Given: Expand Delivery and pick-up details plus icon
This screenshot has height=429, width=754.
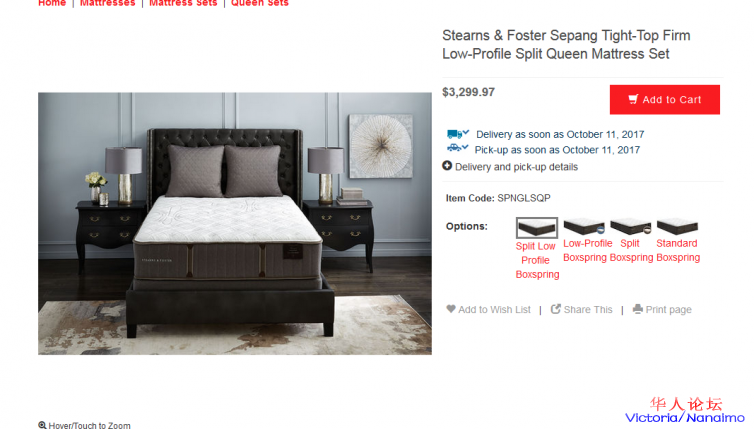Looking at the screenshot, I should (x=447, y=166).
